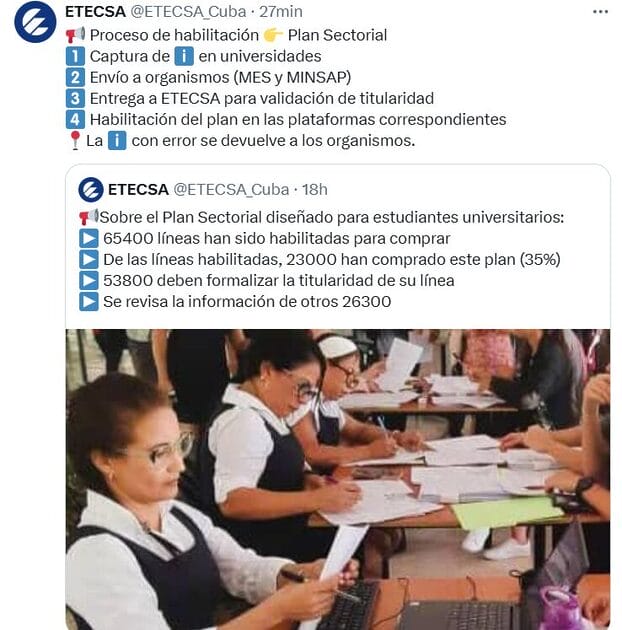Click play-arrow bullet beside '65400 líneas'
The height and width of the screenshot is (630, 622).
point(88,238)
